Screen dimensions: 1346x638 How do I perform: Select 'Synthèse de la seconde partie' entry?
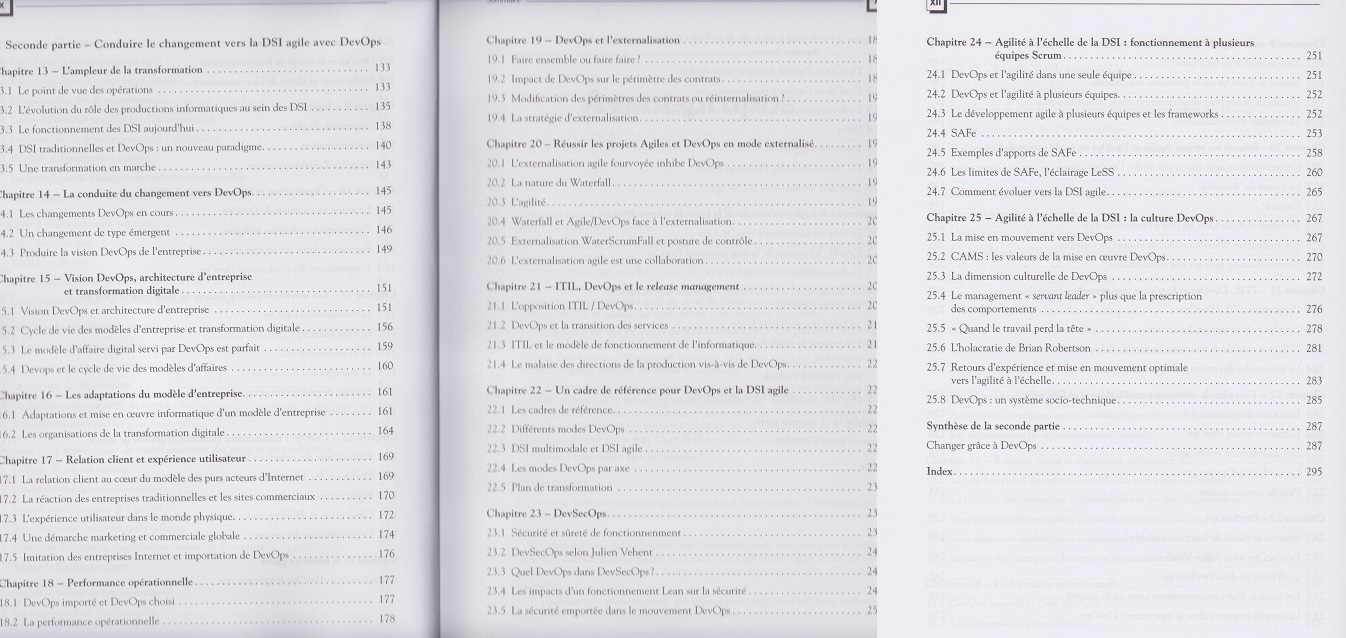tap(993, 426)
